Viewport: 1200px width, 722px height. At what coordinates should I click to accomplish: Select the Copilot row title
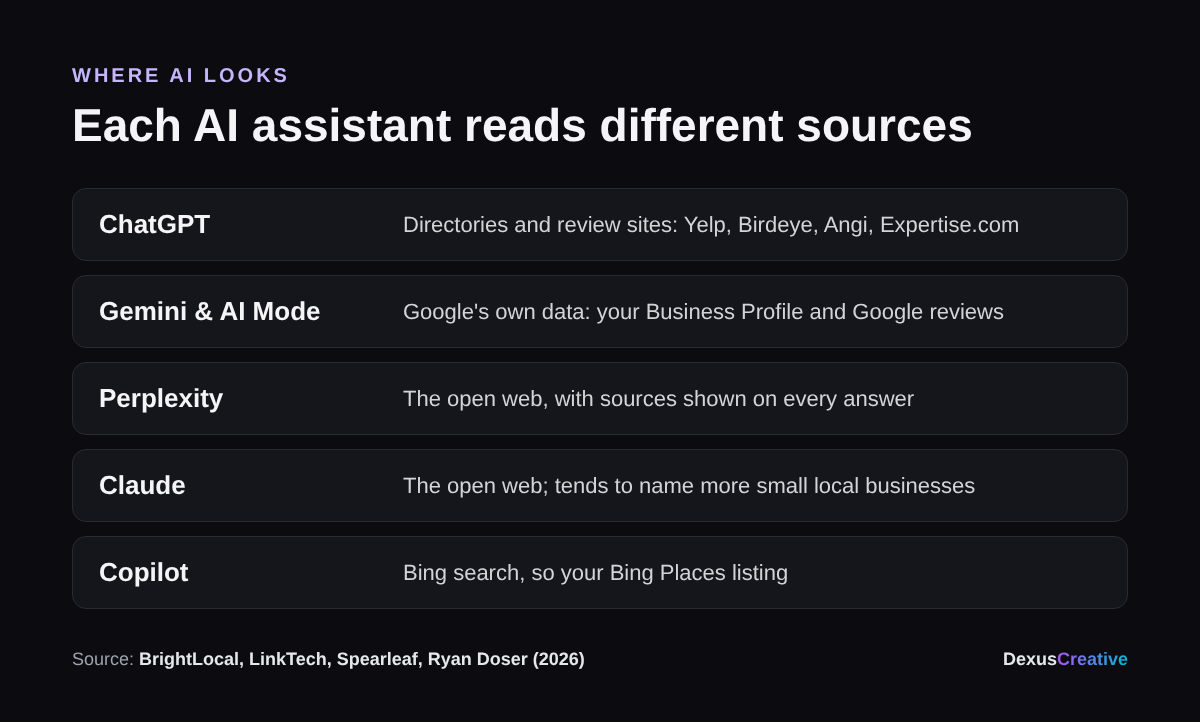coord(143,573)
